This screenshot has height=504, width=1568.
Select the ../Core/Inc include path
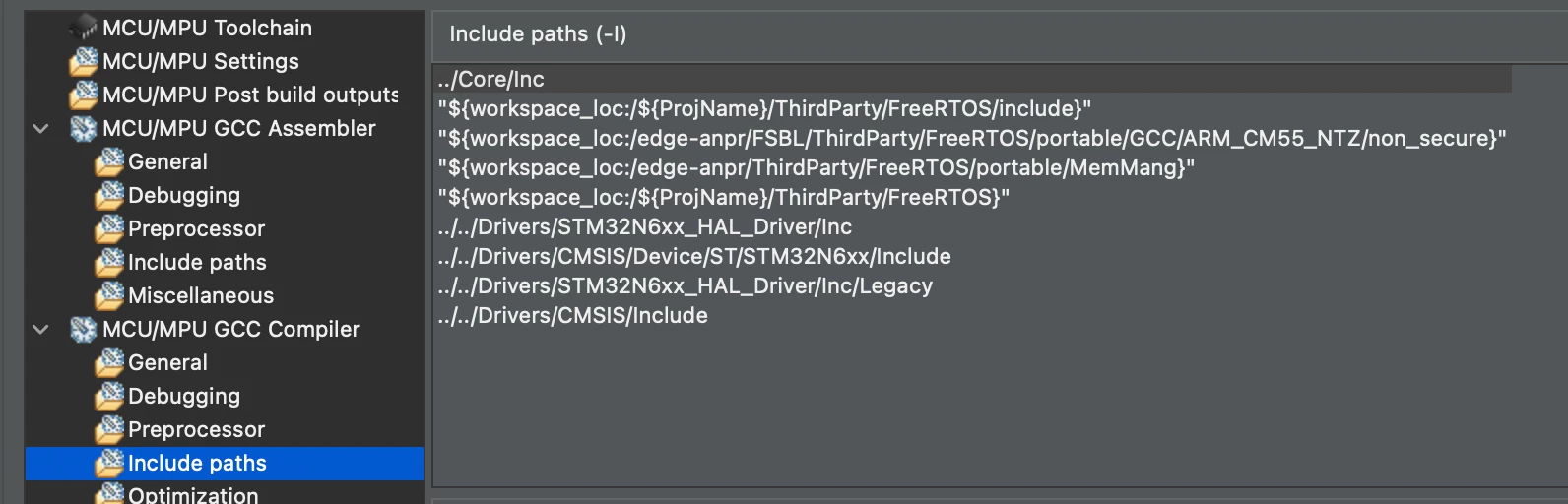click(971, 79)
